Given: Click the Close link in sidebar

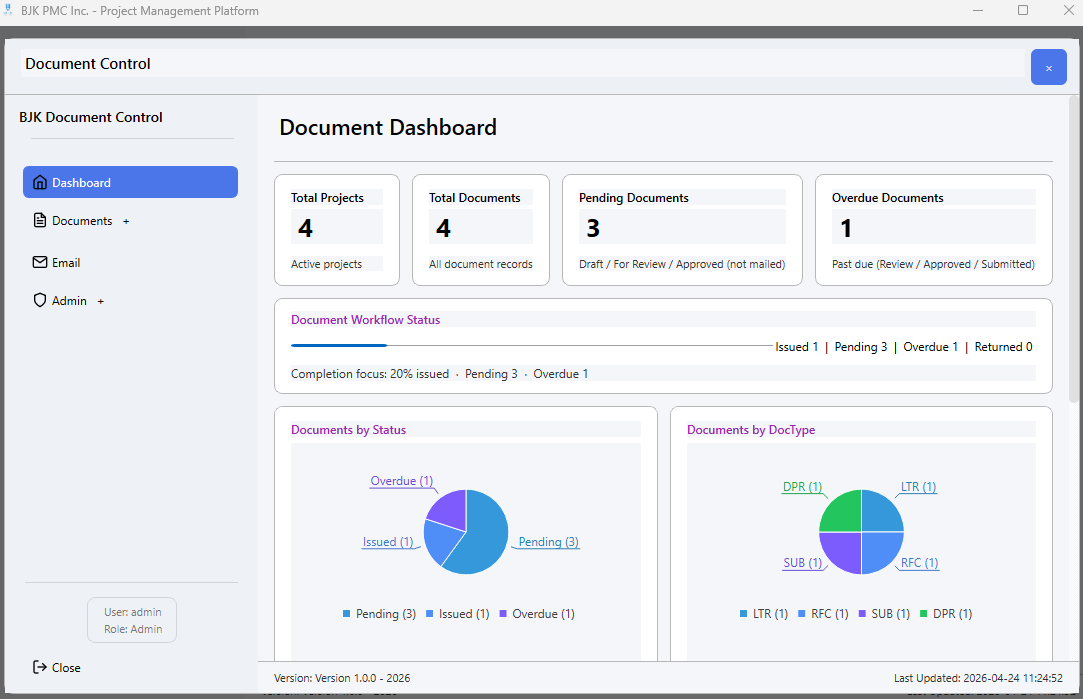Looking at the screenshot, I should tap(66, 667).
